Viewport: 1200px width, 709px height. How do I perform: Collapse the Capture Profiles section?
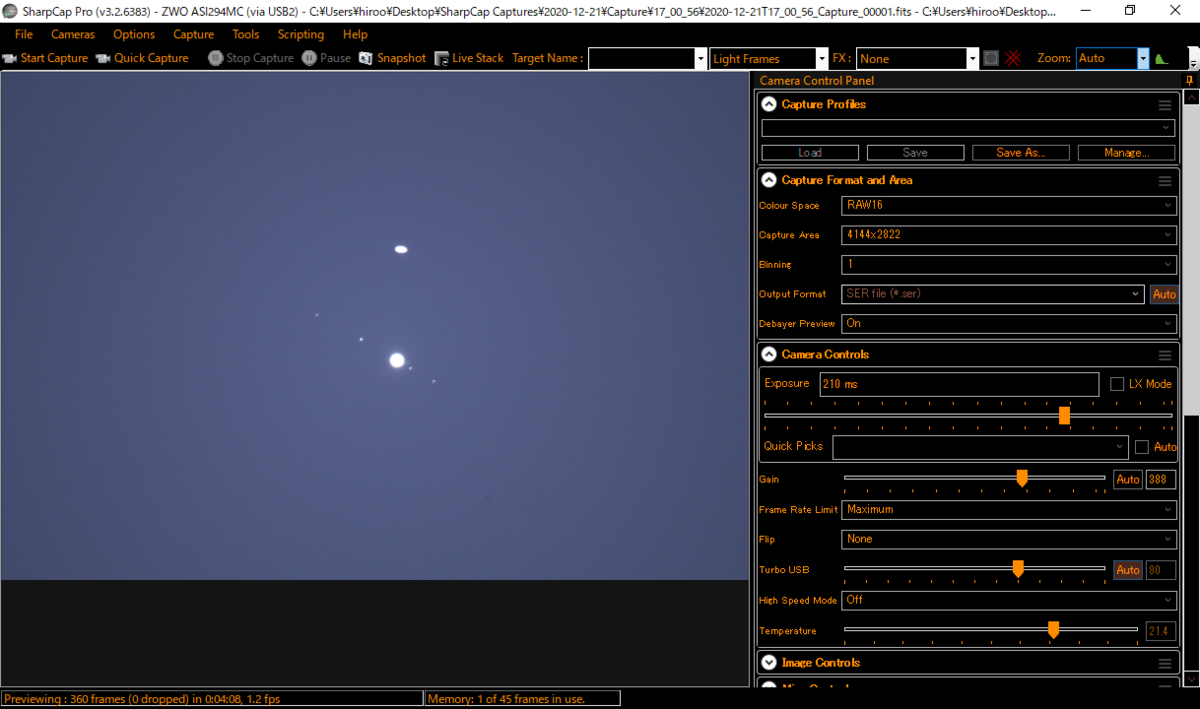coord(769,104)
